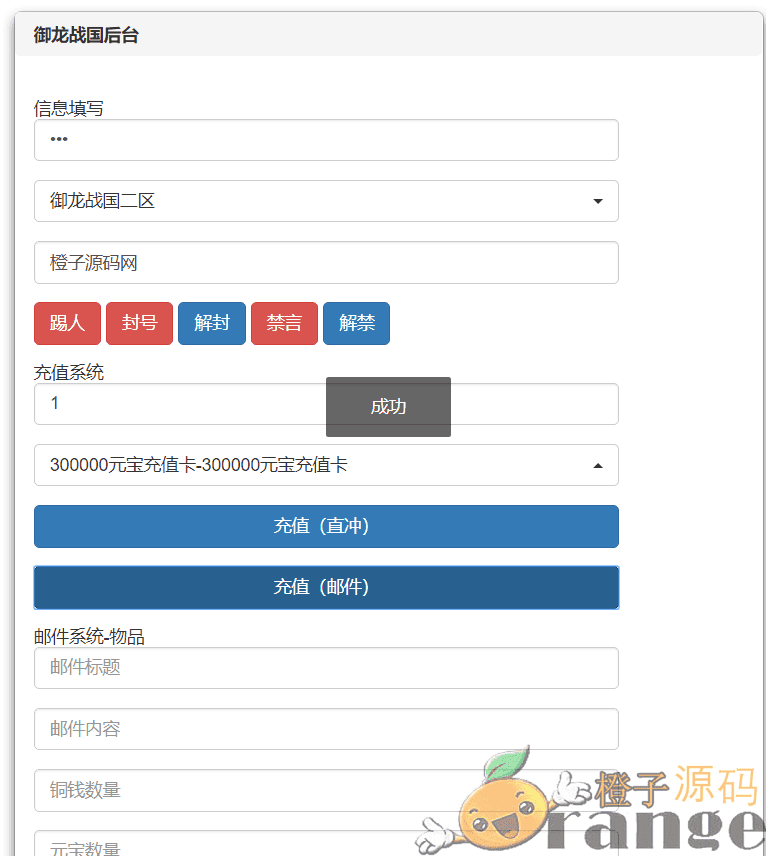Click the 邮件系统-物品 section label
The image size is (766, 856).
click(89, 637)
